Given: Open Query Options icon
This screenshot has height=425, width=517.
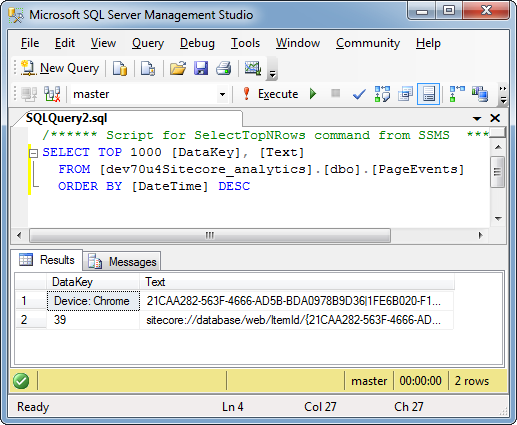Looking at the screenshot, I should [x=405, y=94].
